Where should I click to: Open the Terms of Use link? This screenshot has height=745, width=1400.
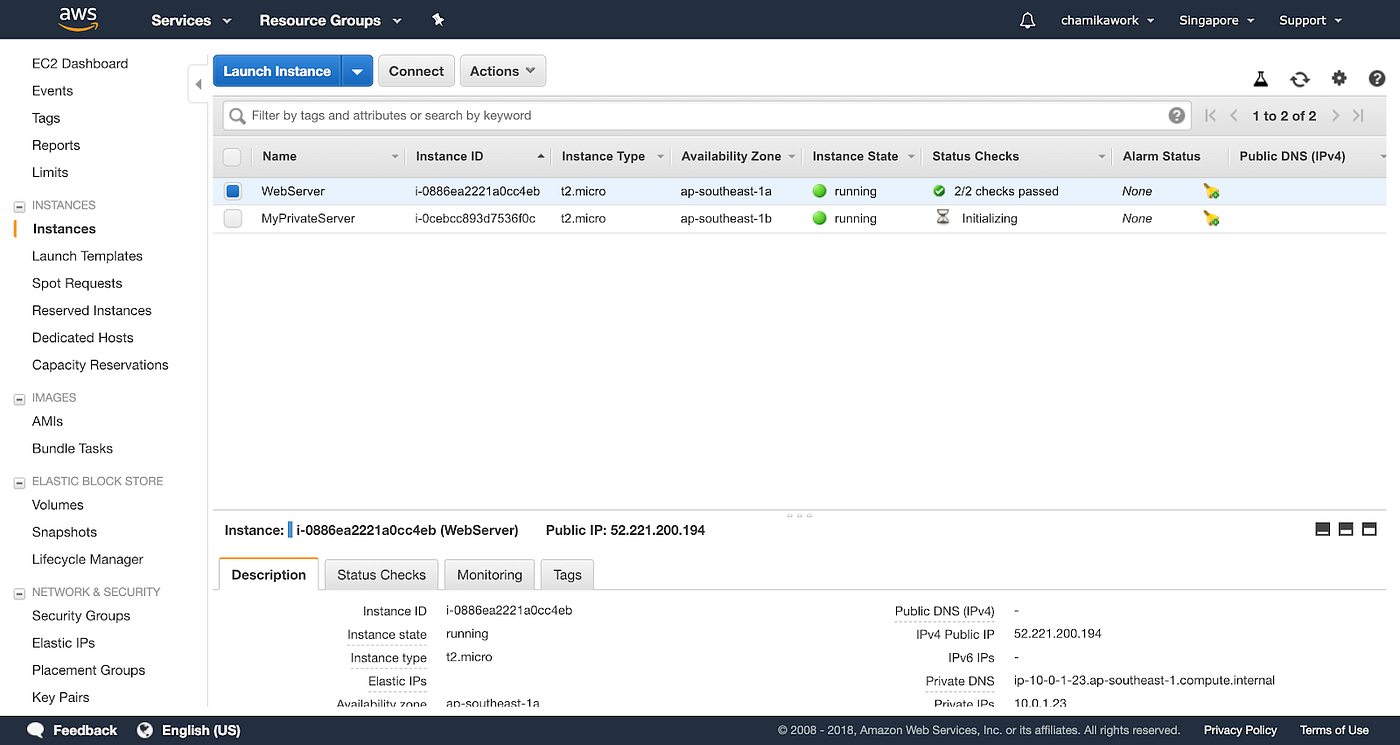pos(1334,730)
